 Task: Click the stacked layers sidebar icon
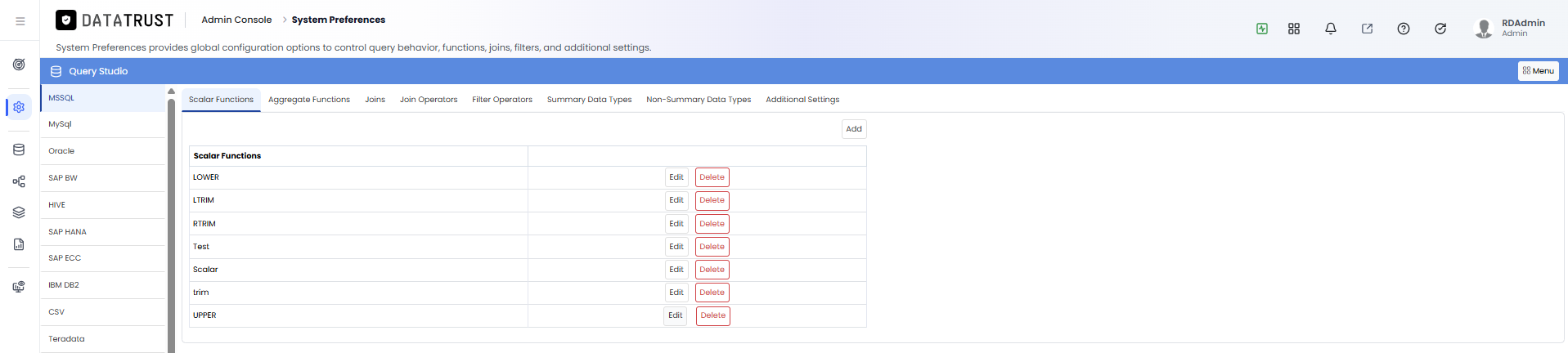point(19,212)
